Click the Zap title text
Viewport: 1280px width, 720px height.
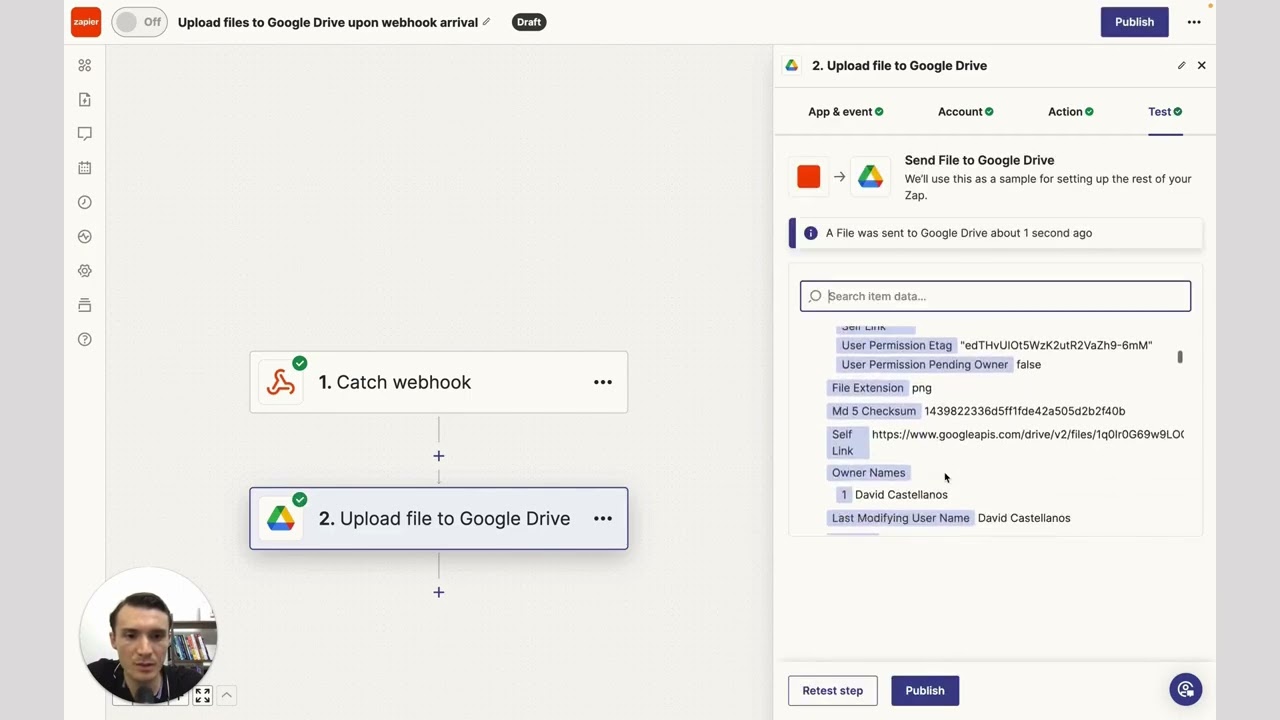[328, 22]
